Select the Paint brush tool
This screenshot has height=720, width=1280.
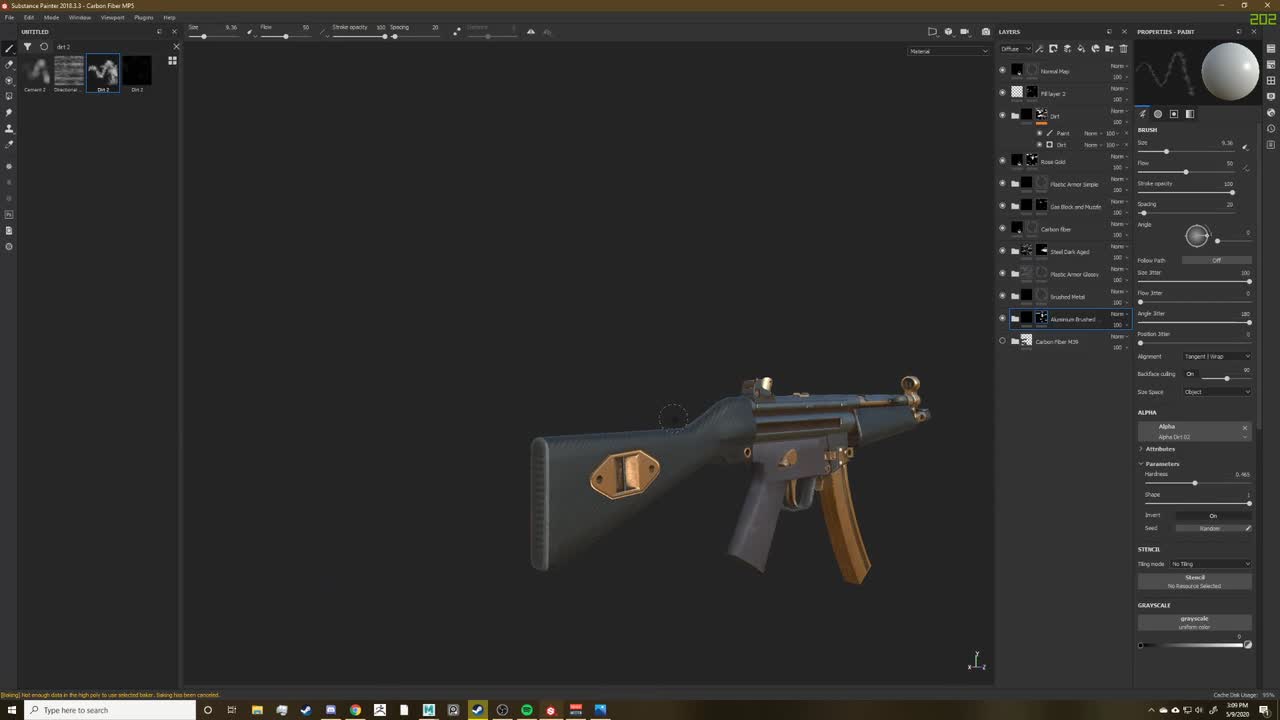10,48
